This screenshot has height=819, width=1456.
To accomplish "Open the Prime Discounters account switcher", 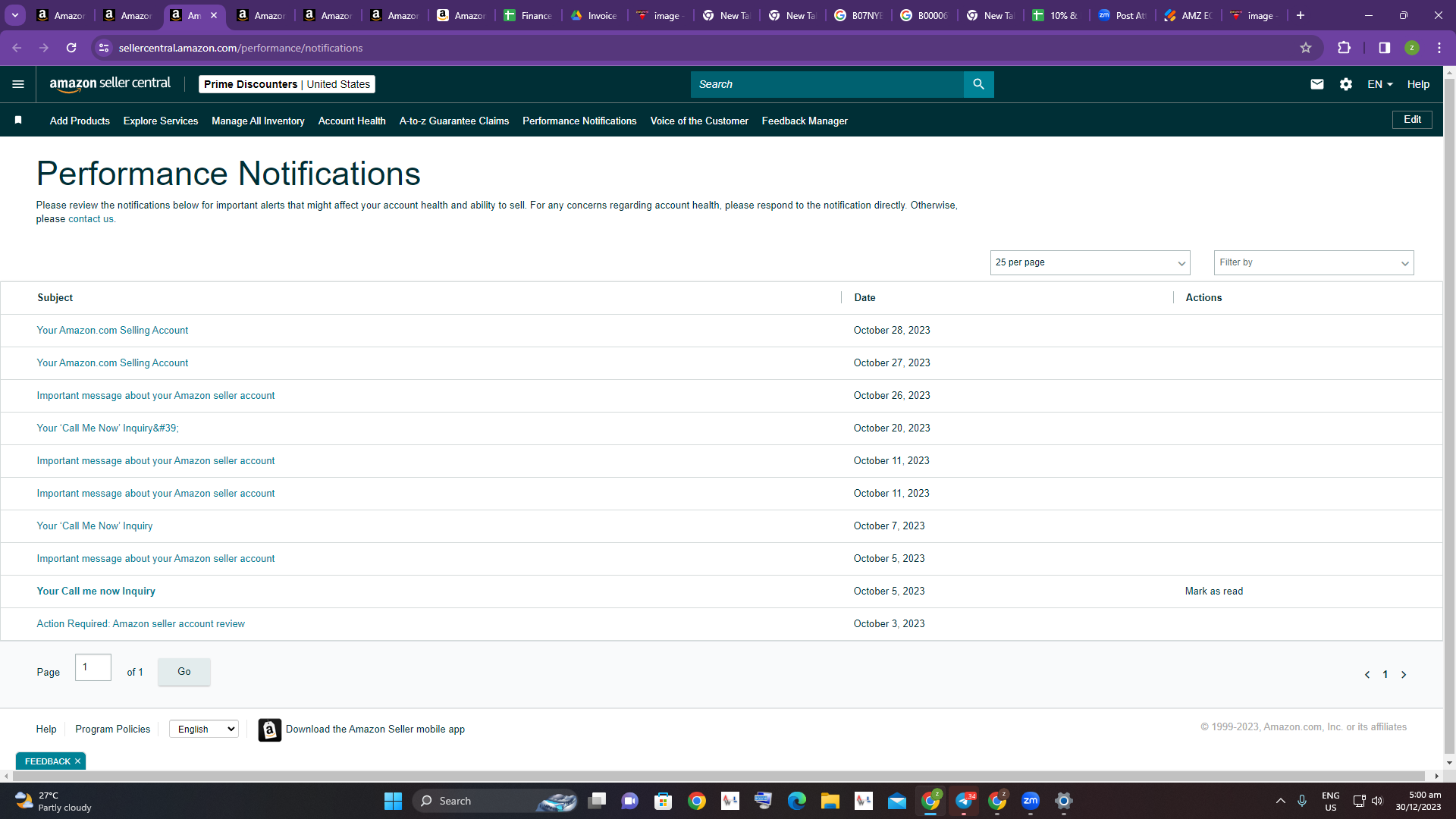I will click(x=287, y=84).
